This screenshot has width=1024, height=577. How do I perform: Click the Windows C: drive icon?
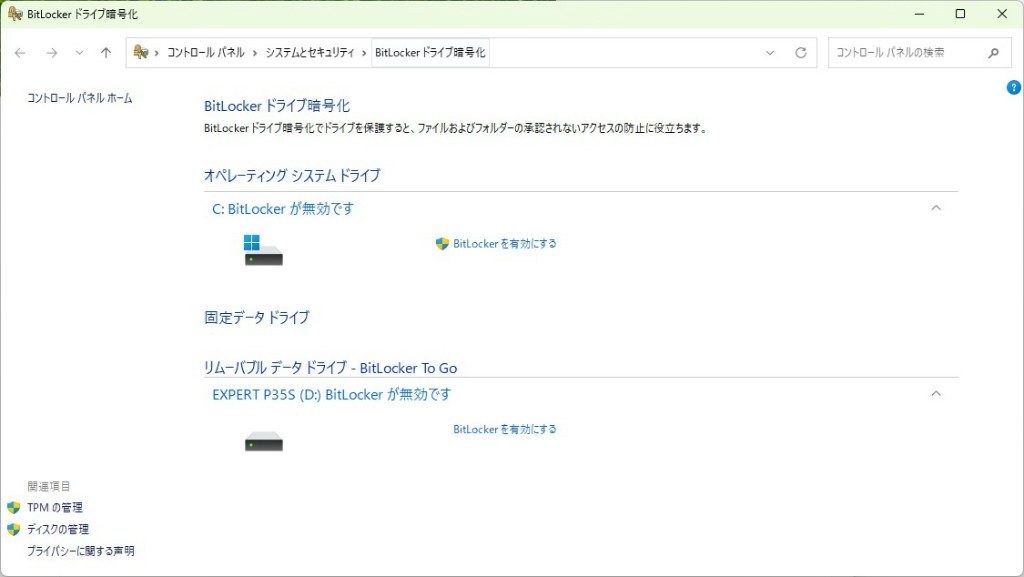coord(263,250)
